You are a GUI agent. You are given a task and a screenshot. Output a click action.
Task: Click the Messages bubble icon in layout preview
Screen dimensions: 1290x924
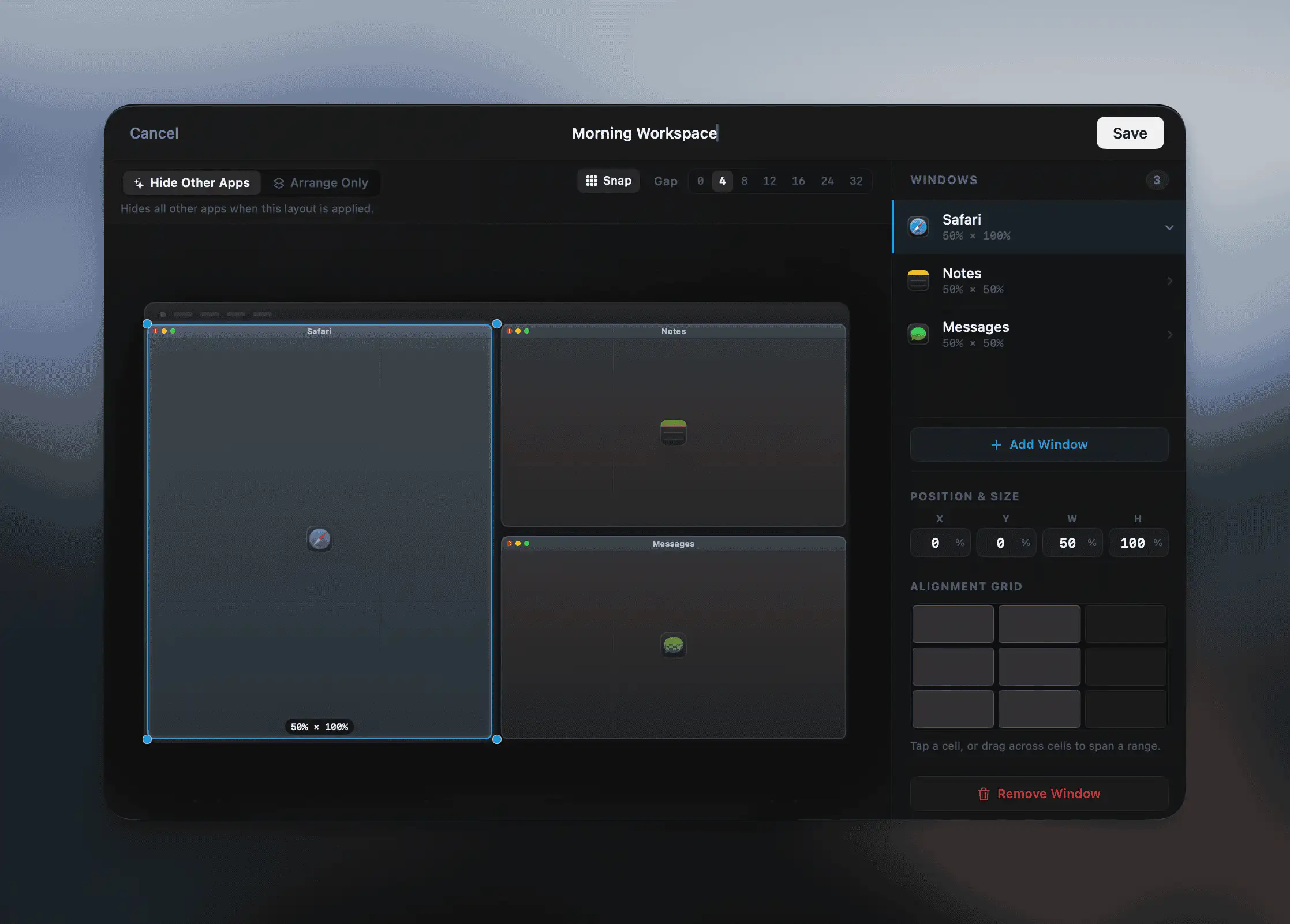pyautogui.click(x=674, y=645)
